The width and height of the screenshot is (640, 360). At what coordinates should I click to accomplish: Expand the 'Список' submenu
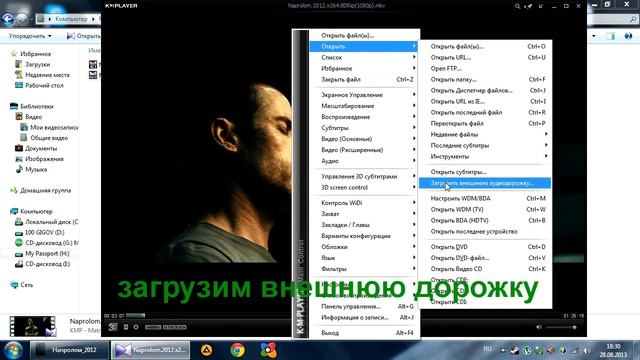pos(364,58)
